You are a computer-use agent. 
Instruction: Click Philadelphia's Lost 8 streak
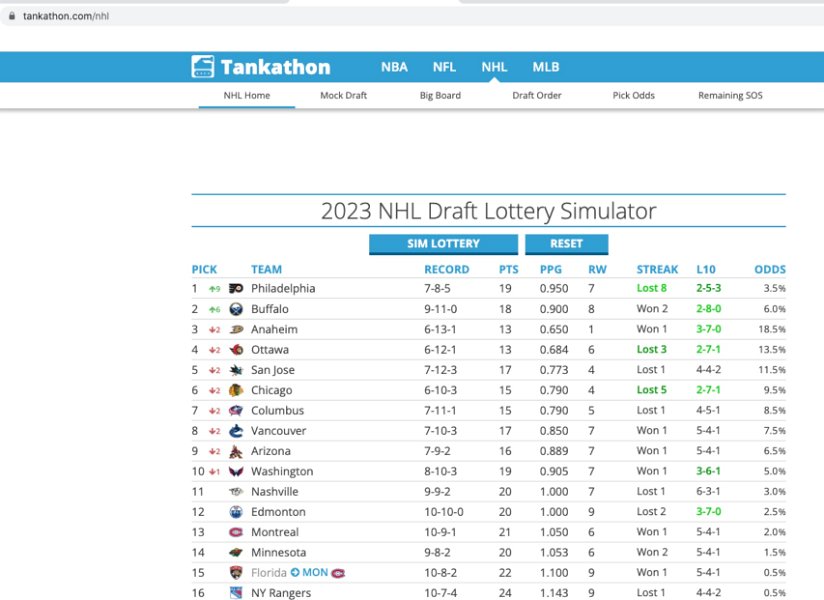[651, 288]
